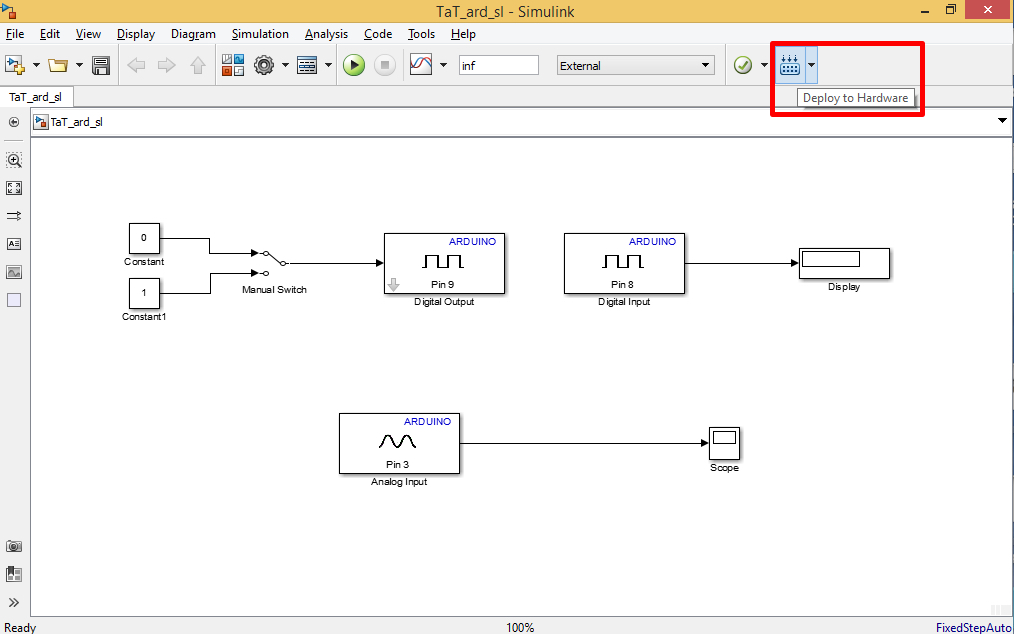The image size is (1014, 634).
Task: Expand the palette with double chevron
Action: tap(14, 603)
